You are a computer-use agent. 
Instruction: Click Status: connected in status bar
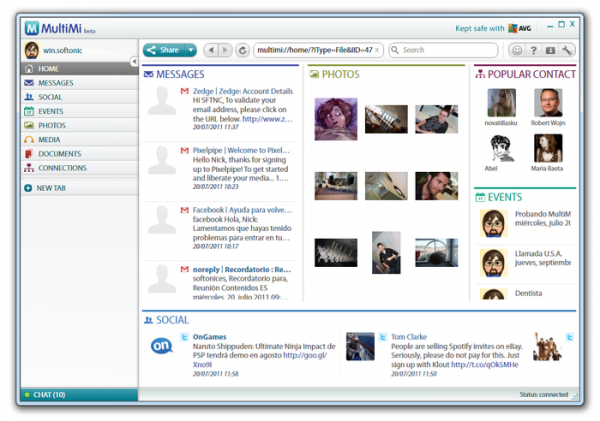[543, 394]
